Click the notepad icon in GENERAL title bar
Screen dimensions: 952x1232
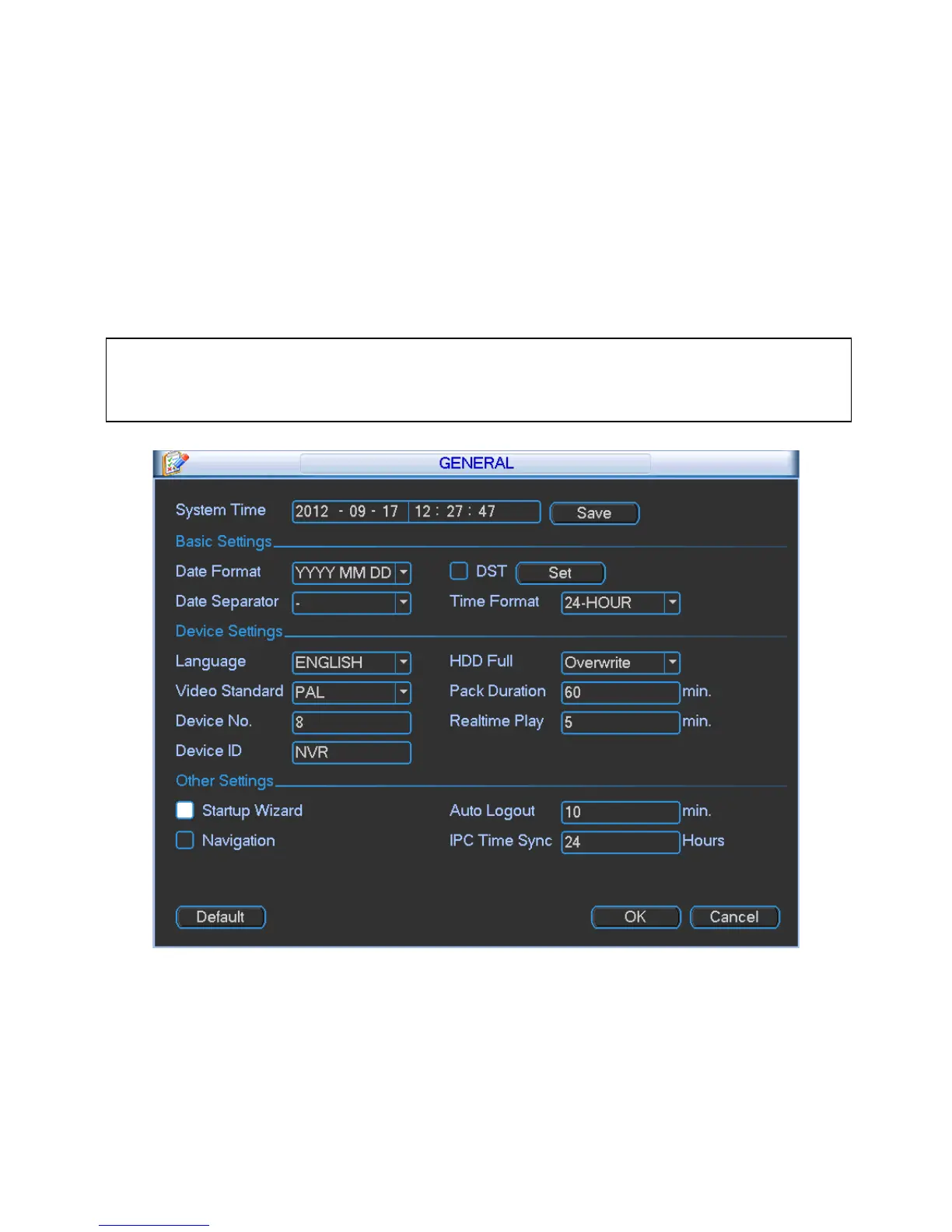pyautogui.click(x=174, y=464)
